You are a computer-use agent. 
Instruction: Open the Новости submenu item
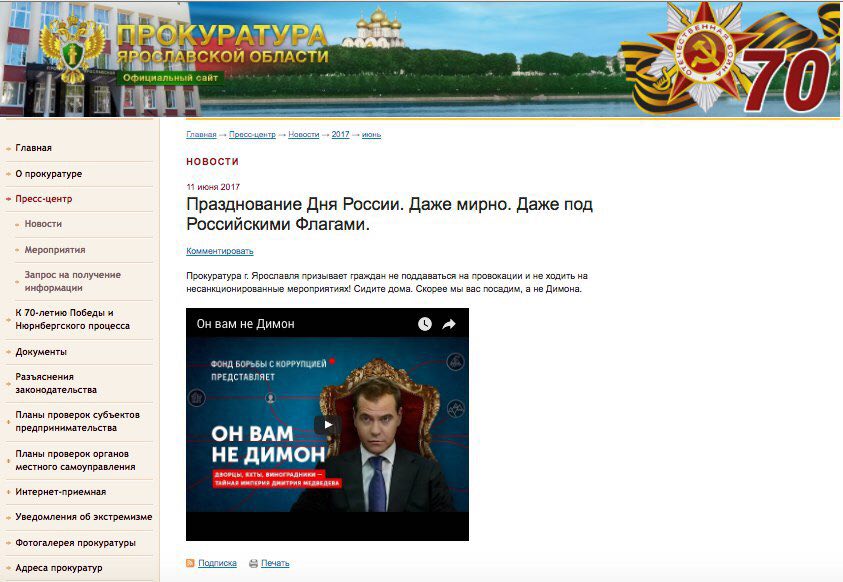(x=43, y=224)
